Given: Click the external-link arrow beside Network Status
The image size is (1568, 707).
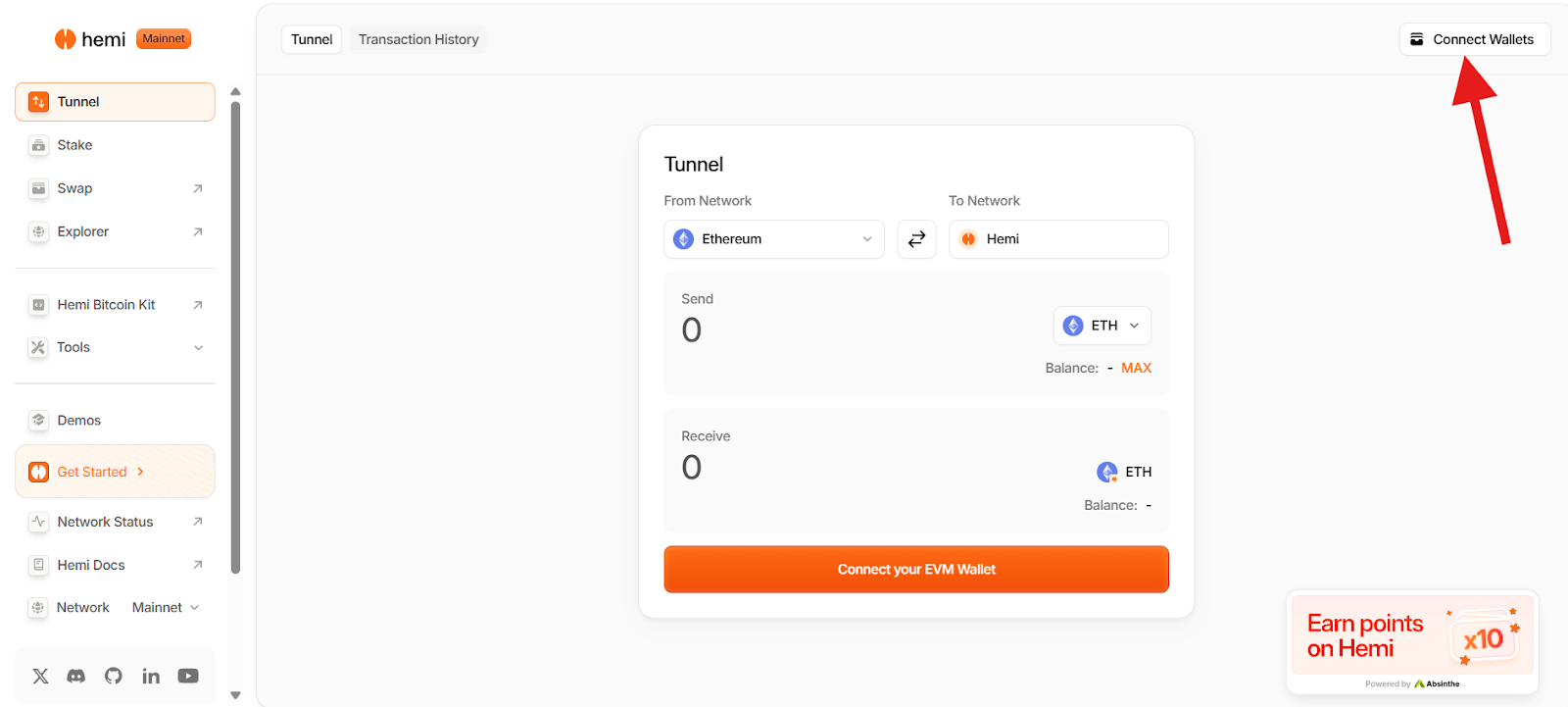Looking at the screenshot, I should 197,522.
